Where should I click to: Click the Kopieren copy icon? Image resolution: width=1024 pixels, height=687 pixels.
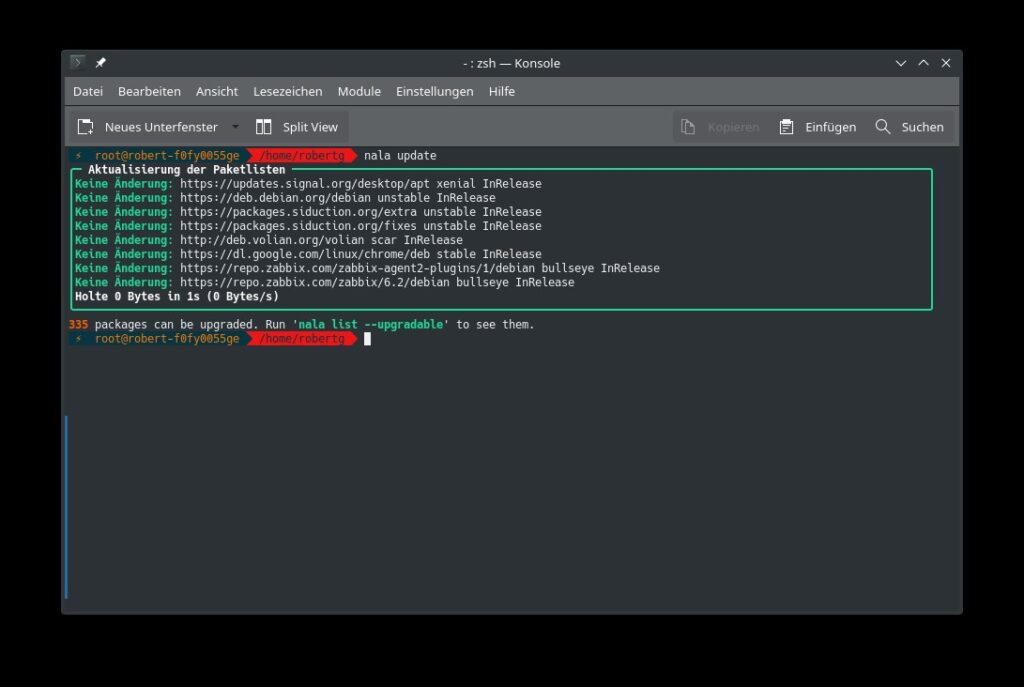click(x=688, y=127)
